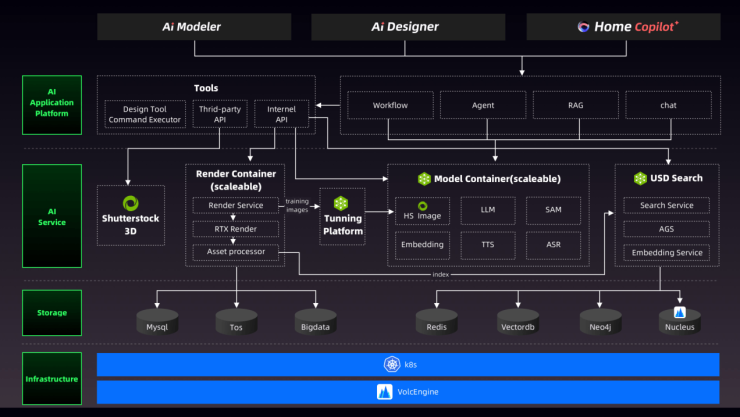This screenshot has height=417, width=740.
Task: Click the blue k8s infrastructure bar
Action: (x=408, y=364)
